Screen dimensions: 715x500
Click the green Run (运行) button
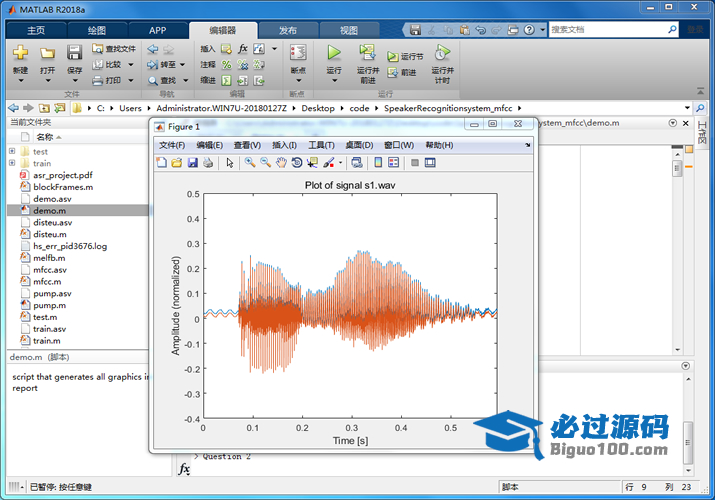click(334, 53)
